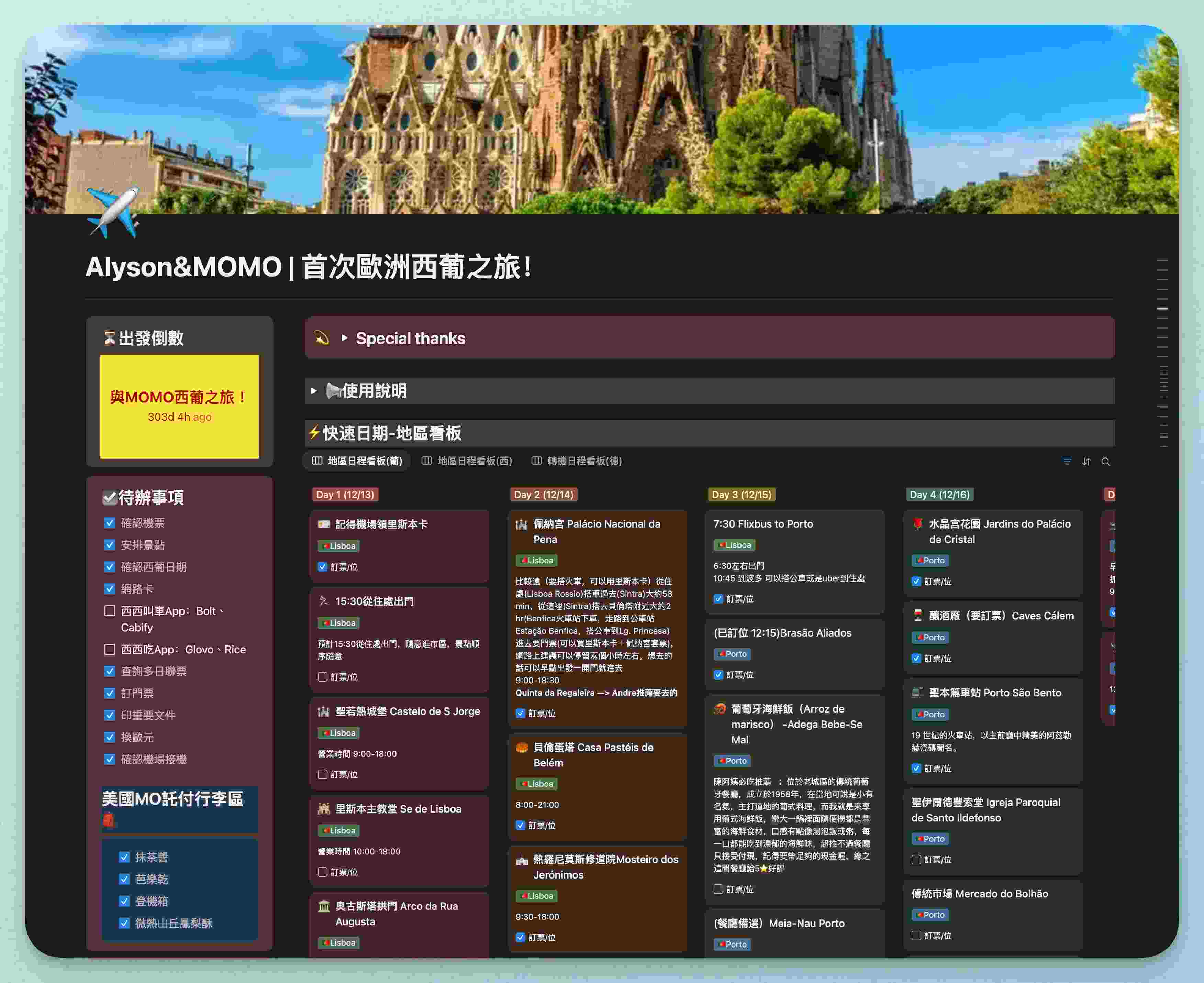Open the board search magnifier icon

point(1105,462)
